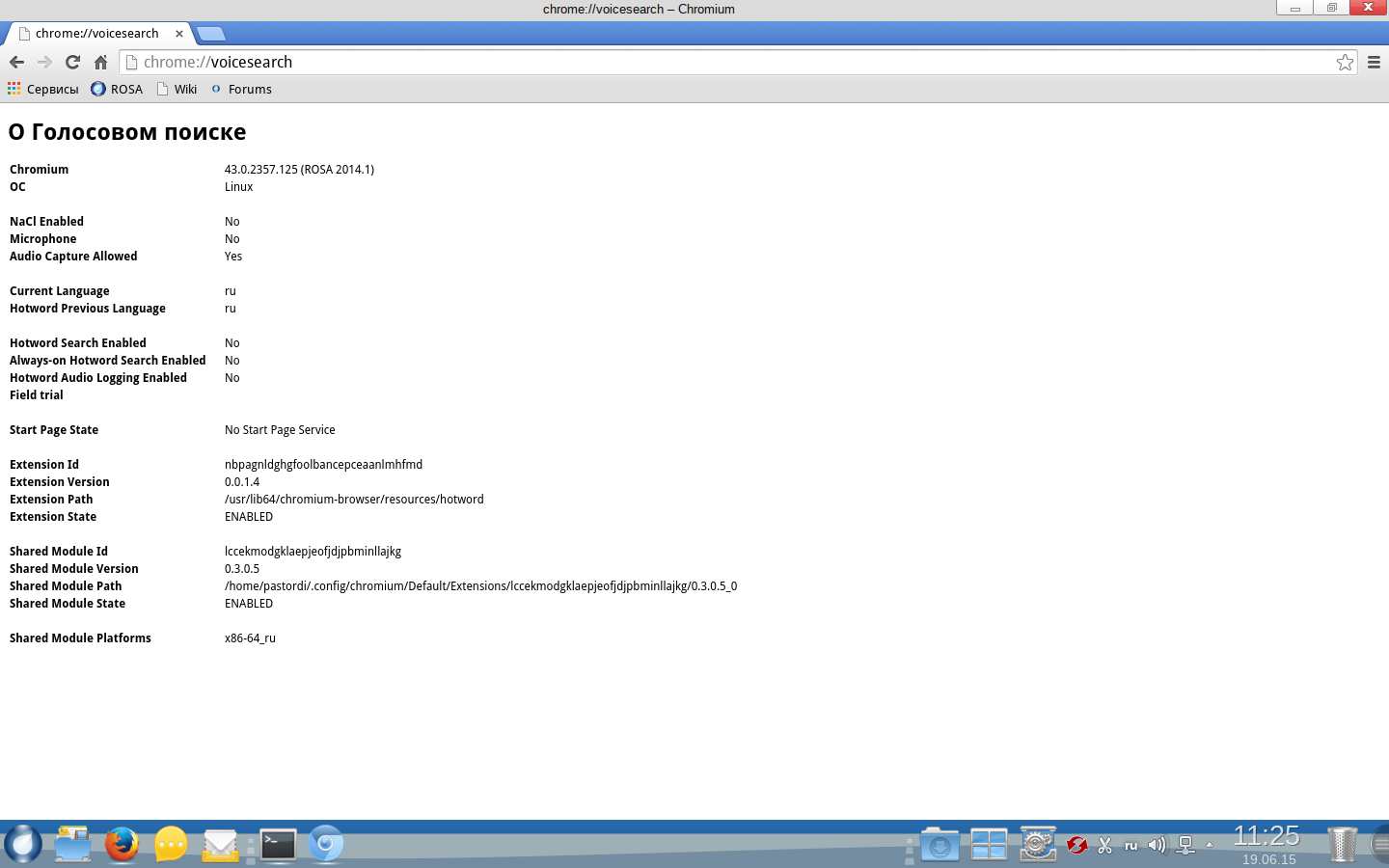Screen dimensions: 1389x868
Task: Click the 'Shared Module Platforms' label
Action: (80, 638)
